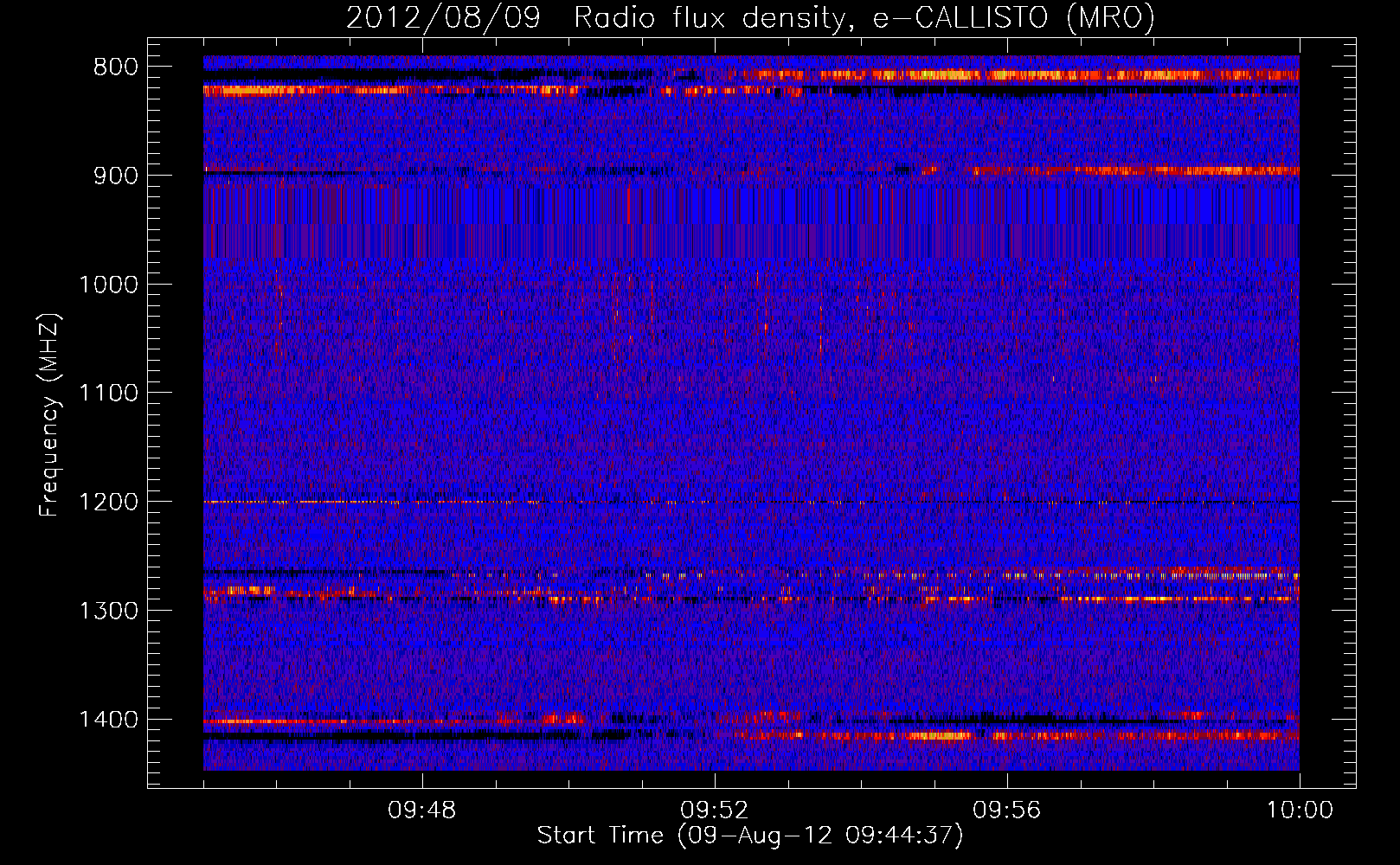Click the plot title mentioning e-CALLISTO (MRO)
Image resolution: width=1400 pixels, height=865 pixels.
click(x=750, y=17)
